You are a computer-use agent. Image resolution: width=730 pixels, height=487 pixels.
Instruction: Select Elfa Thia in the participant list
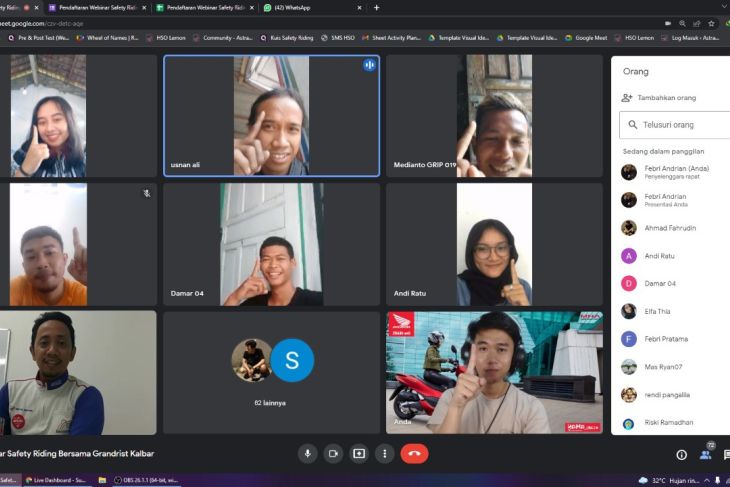(x=675, y=311)
